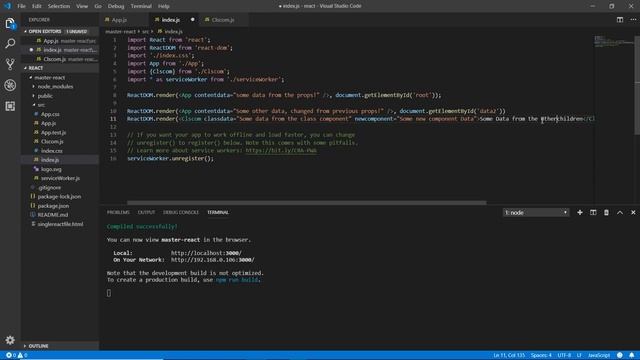
Task: Switch to the Debug Console tab
Action: tap(181, 213)
